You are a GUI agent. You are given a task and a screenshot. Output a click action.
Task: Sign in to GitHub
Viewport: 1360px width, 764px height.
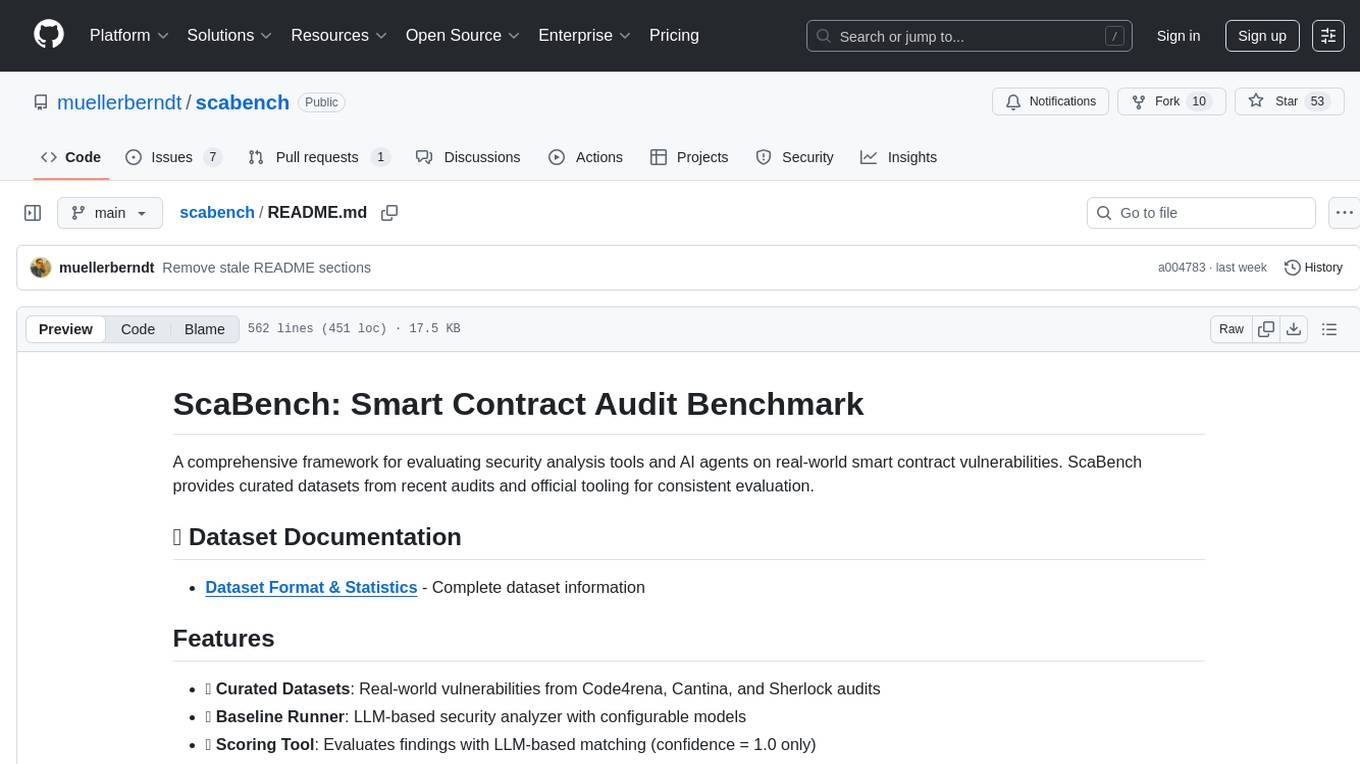tap(1178, 36)
